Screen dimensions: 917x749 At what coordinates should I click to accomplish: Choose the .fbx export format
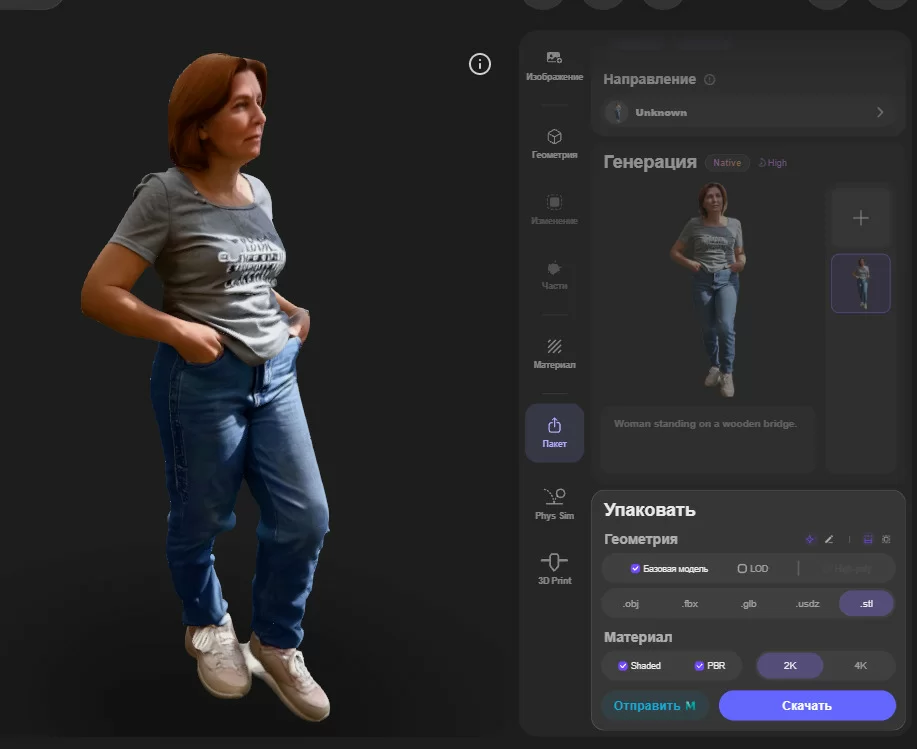click(x=690, y=603)
